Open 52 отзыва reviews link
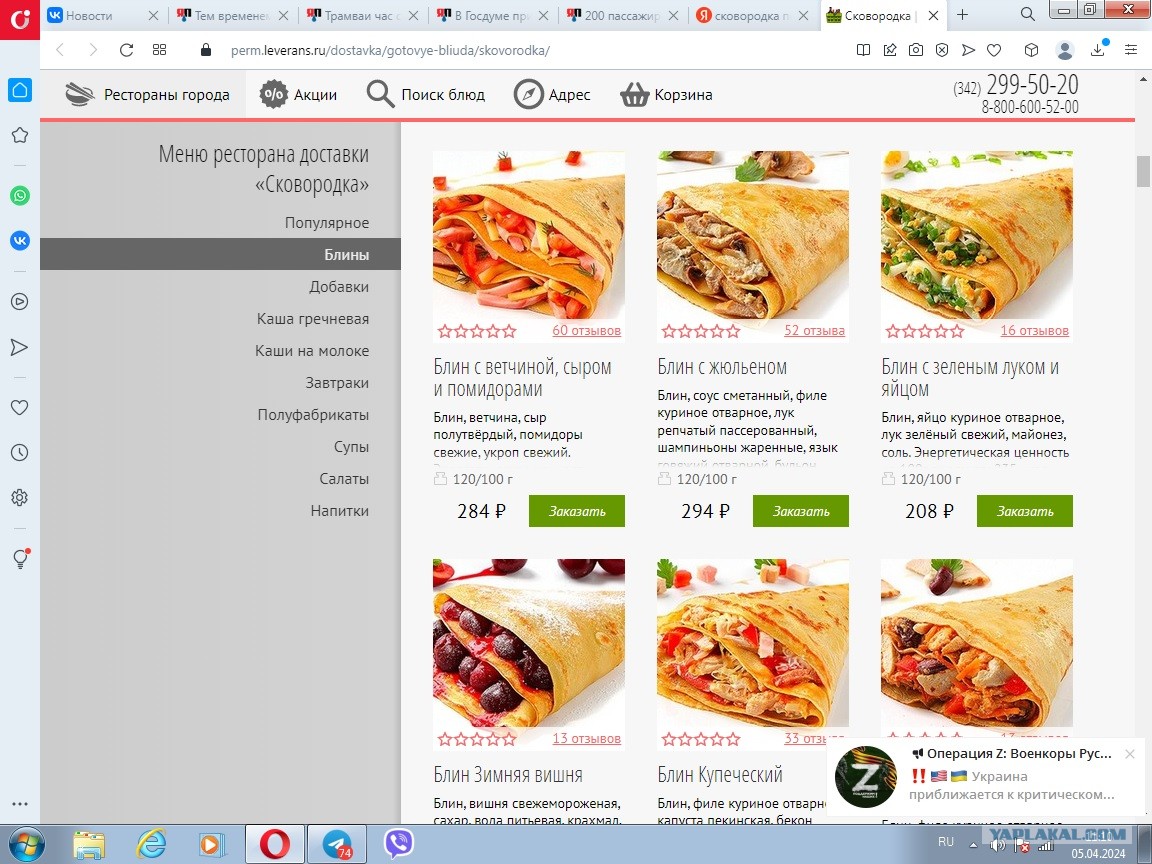Screen dimensions: 1152x864 click(814, 331)
